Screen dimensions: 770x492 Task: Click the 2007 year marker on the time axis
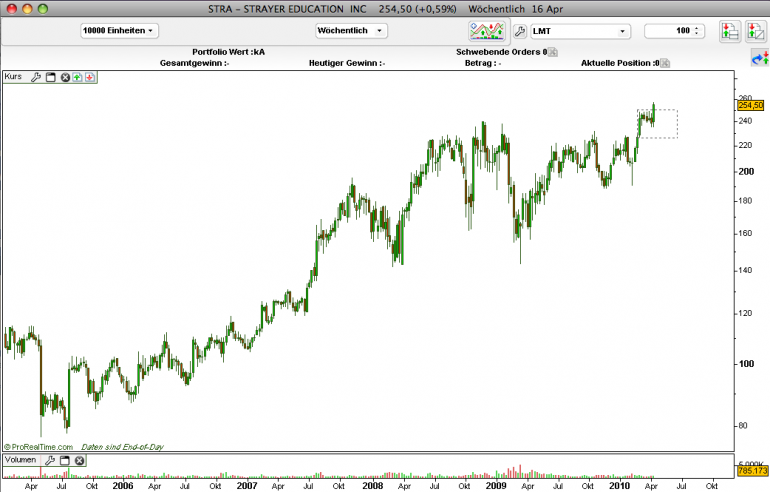click(x=247, y=486)
